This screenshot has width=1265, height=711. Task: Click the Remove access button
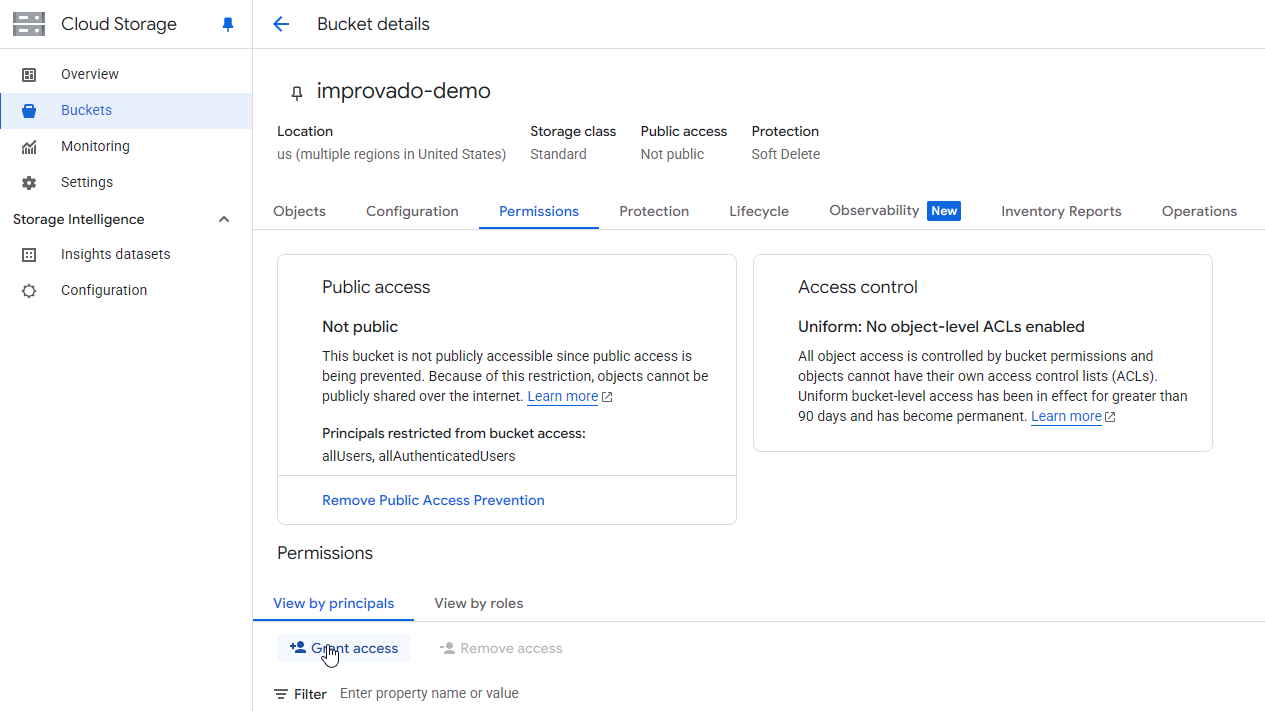point(501,648)
